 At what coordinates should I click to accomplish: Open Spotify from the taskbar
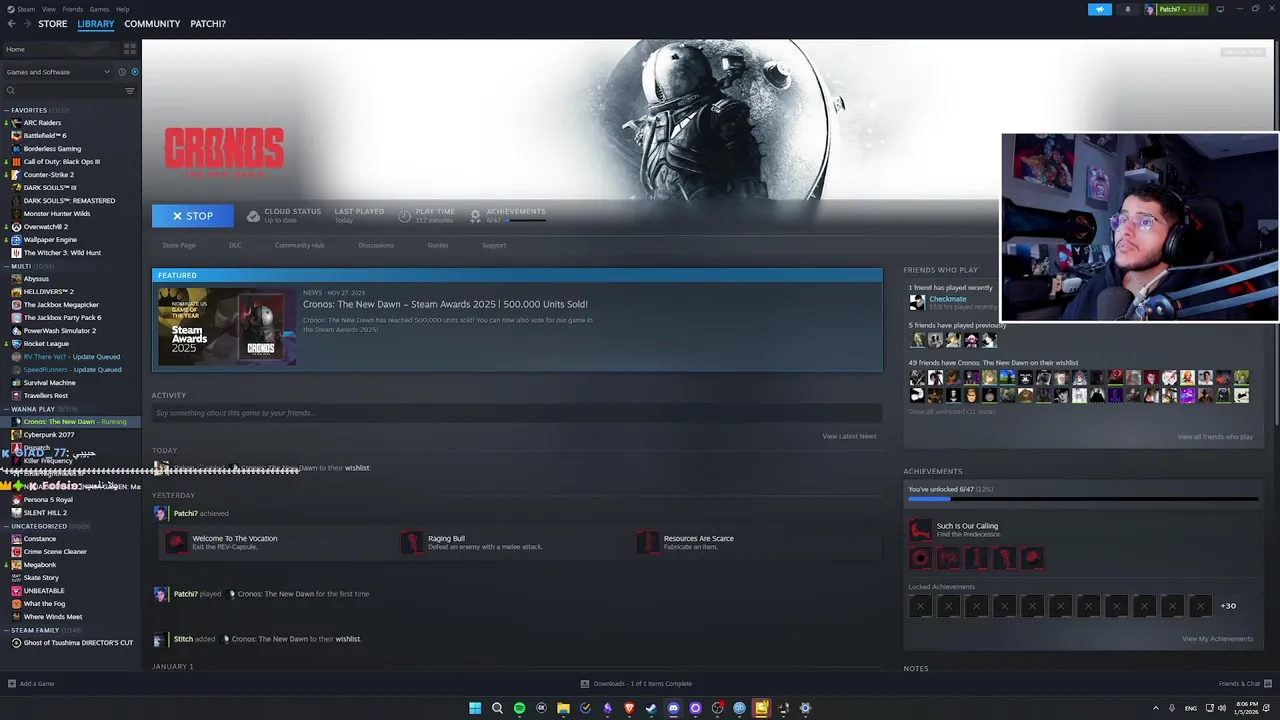(519, 708)
